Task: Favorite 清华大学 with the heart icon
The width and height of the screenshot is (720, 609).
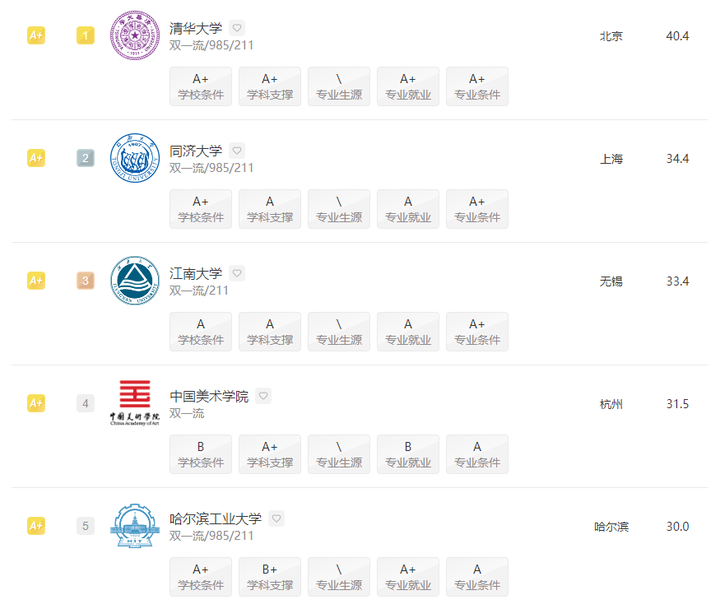Action: [237, 28]
